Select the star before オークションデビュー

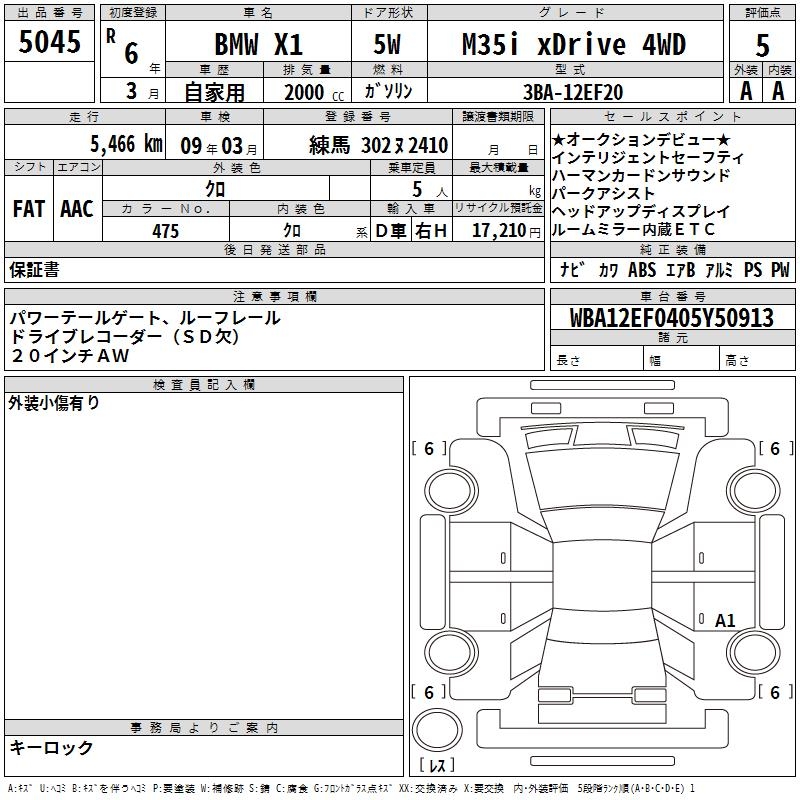(559, 139)
